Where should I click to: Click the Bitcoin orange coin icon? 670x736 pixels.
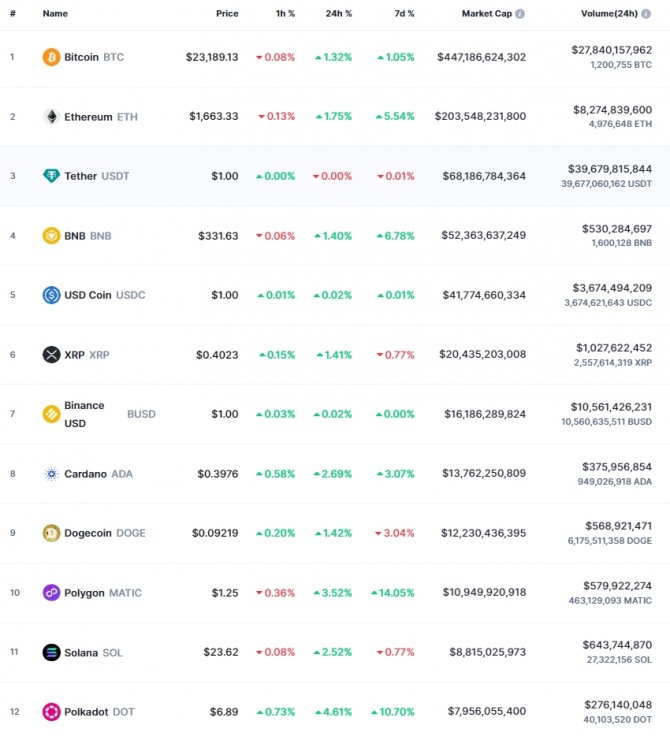(51, 57)
